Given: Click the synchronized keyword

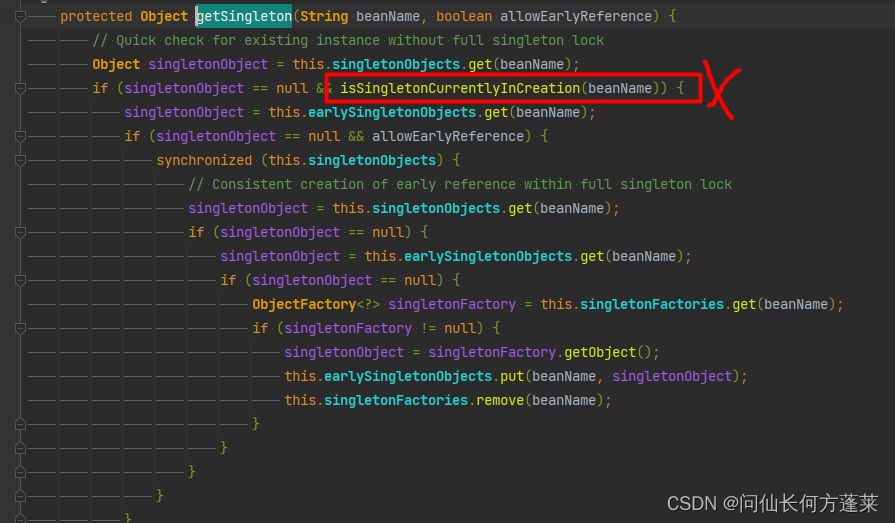Looking at the screenshot, I should (x=204, y=160).
